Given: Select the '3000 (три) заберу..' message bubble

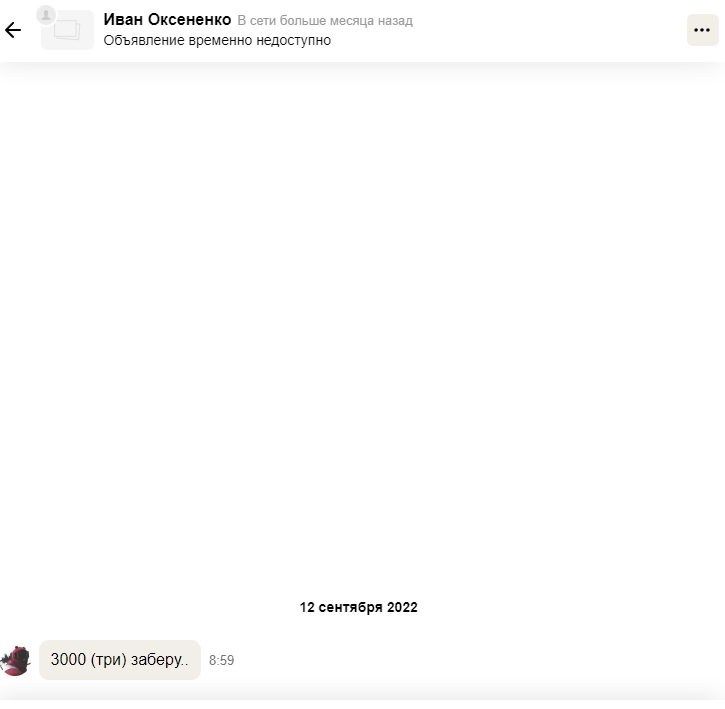Looking at the screenshot, I should pos(120,660).
